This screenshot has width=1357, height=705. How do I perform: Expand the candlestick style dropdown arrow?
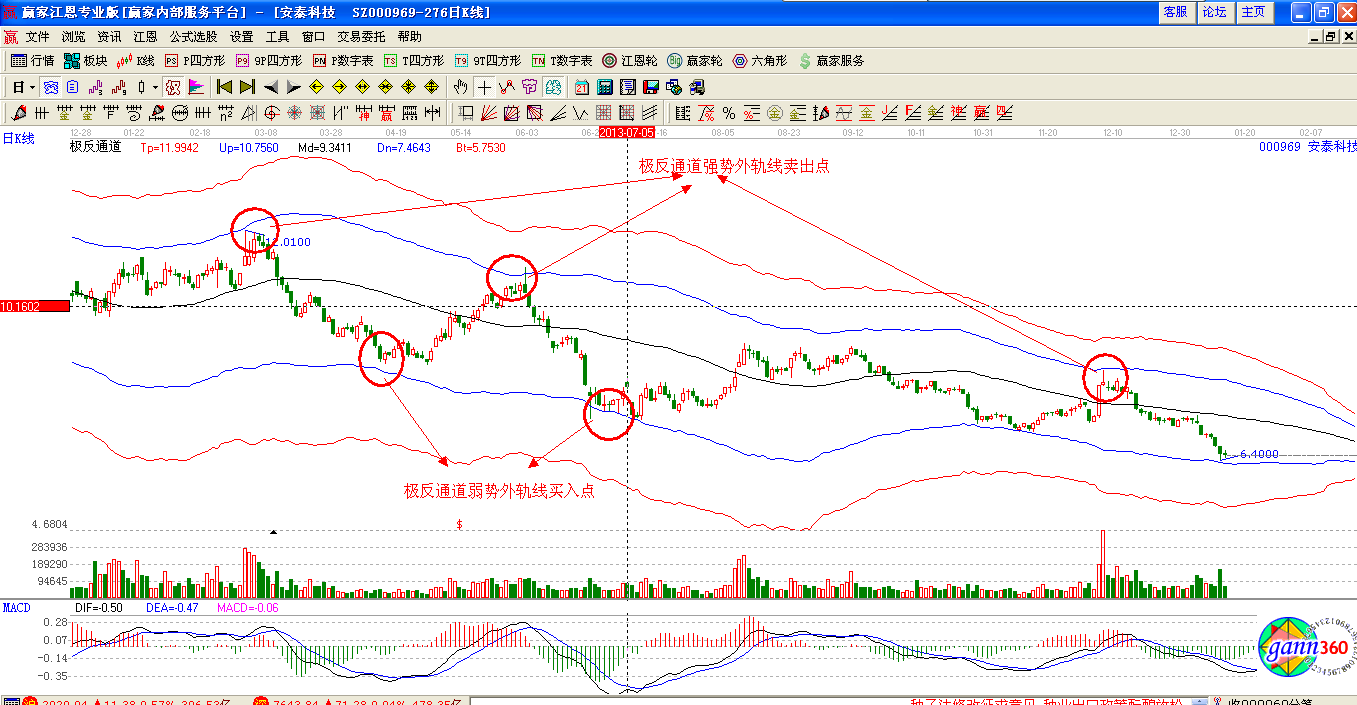pos(155,87)
